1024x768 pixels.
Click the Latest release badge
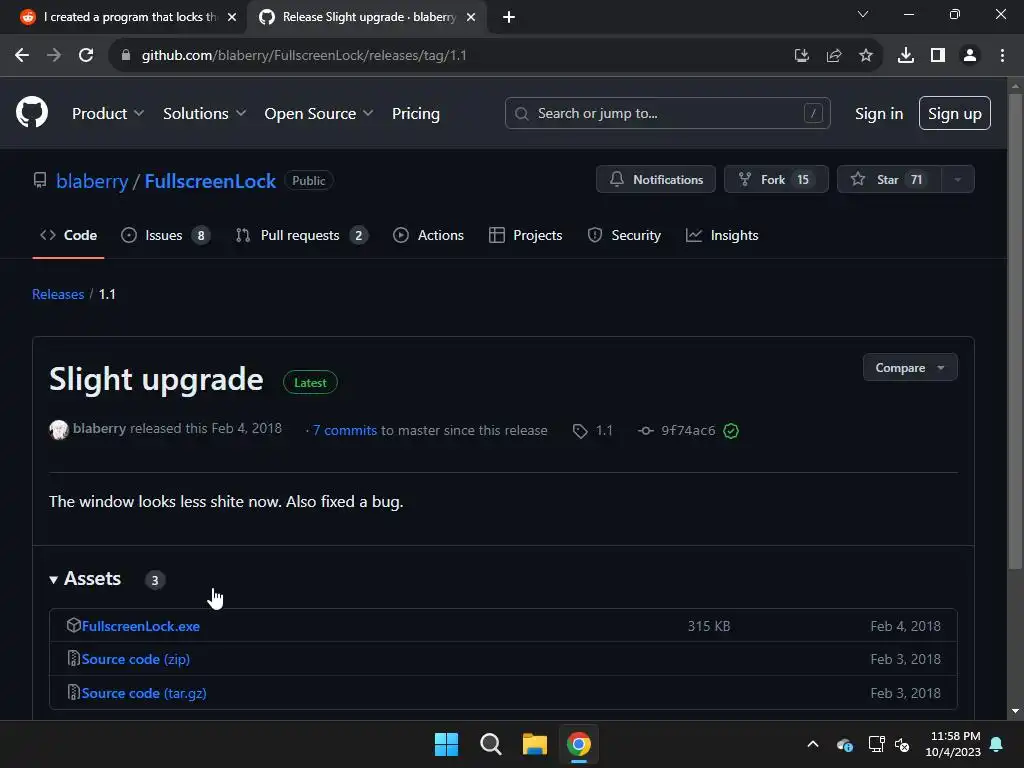[310, 383]
